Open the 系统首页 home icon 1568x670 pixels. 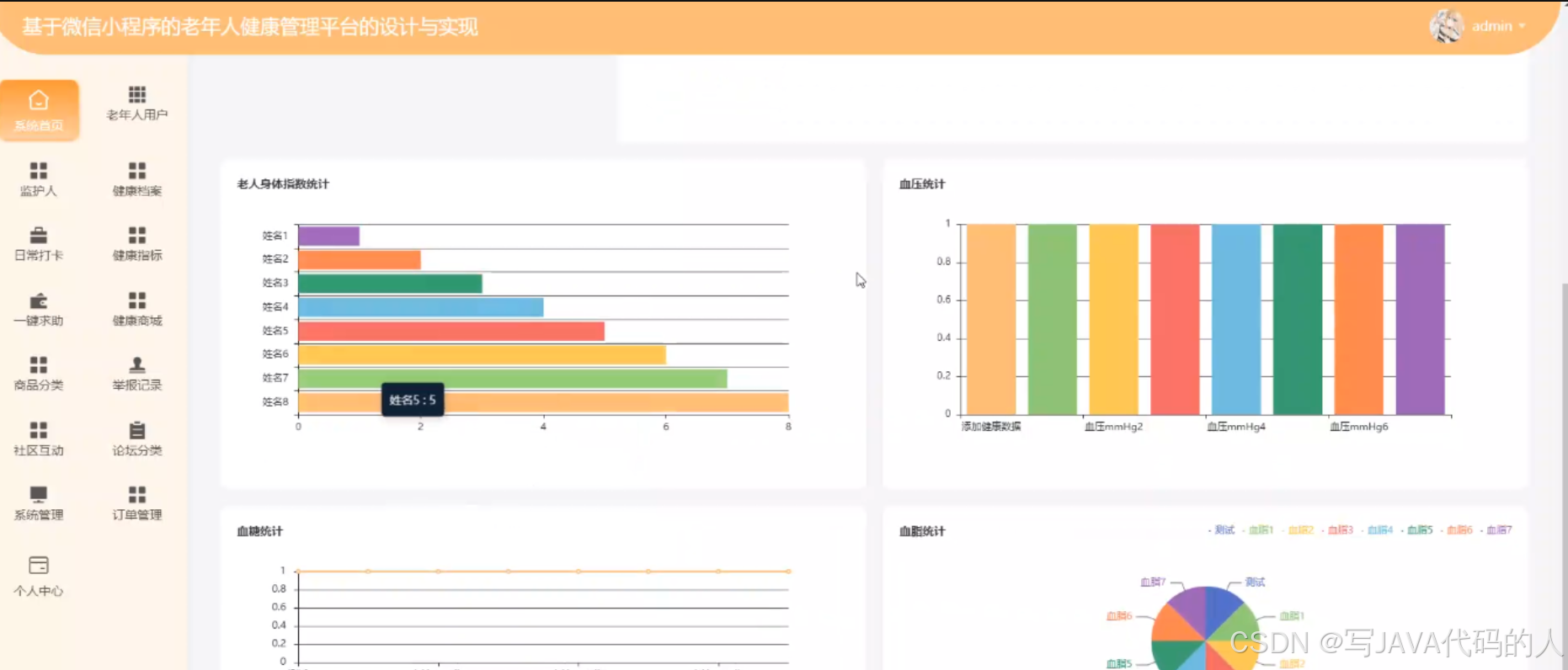point(39,100)
